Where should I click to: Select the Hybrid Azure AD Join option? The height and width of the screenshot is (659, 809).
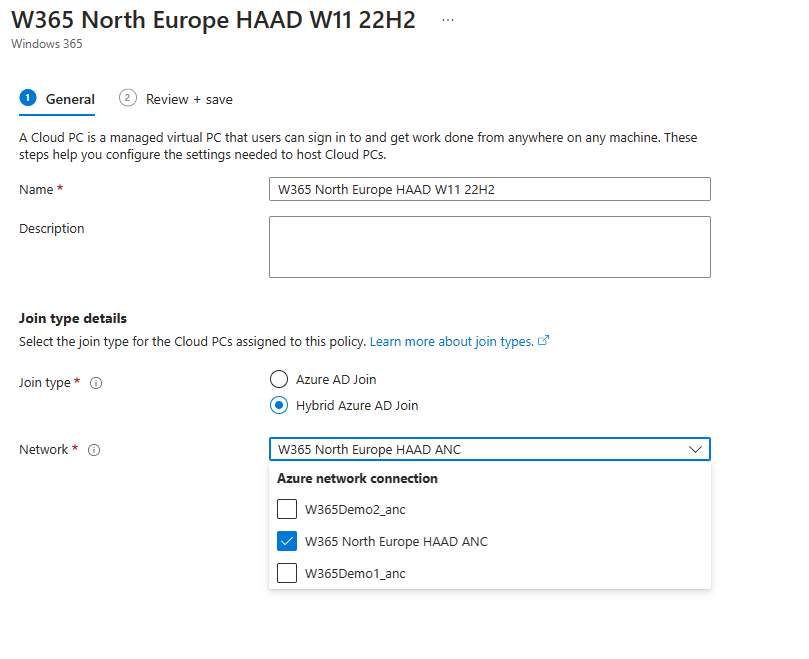pos(279,406)
